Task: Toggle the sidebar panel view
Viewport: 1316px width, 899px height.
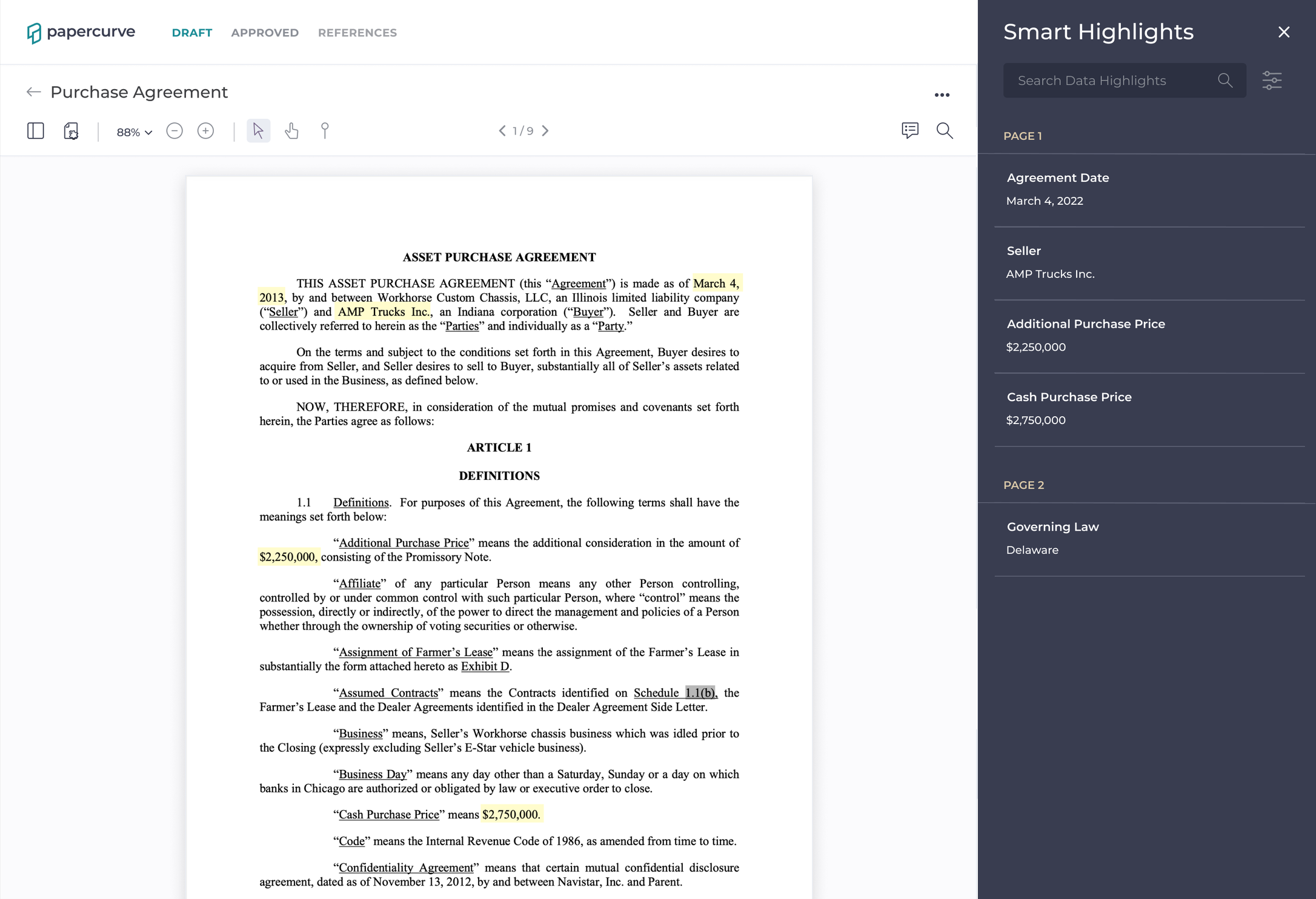Action: (x=35, y=131)
